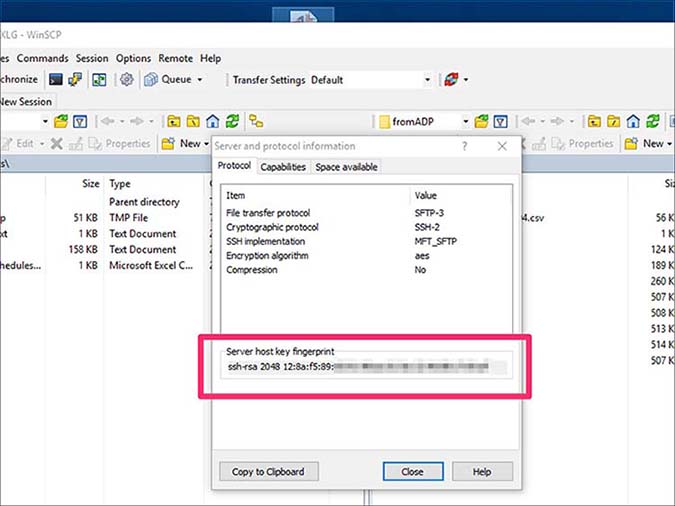Open the Commands menu
Image resolution: width=675 pixels, height=506 pixels.
[42, 59]
